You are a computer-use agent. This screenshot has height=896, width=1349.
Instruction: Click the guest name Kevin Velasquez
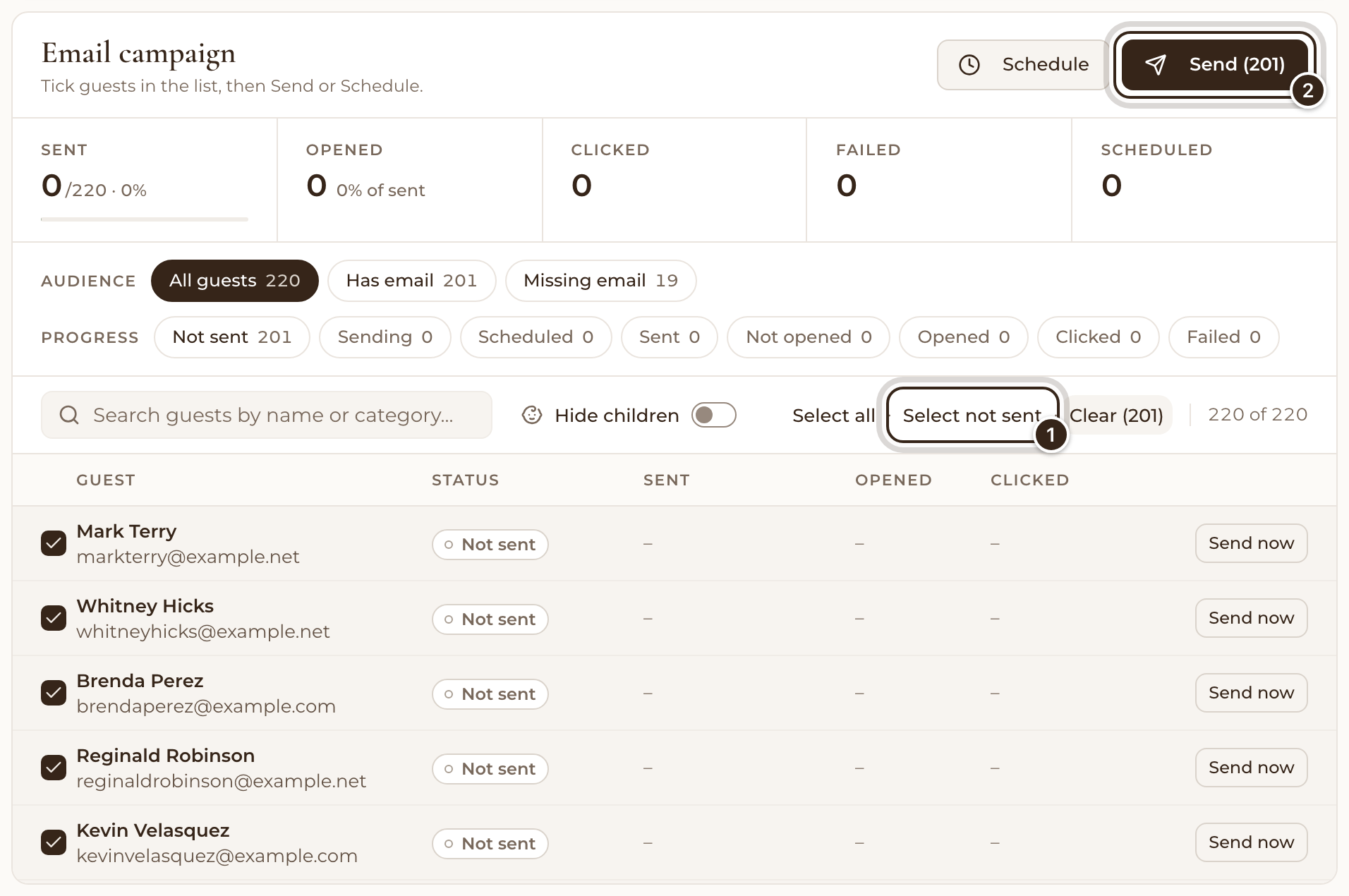(x=153, y=830)
